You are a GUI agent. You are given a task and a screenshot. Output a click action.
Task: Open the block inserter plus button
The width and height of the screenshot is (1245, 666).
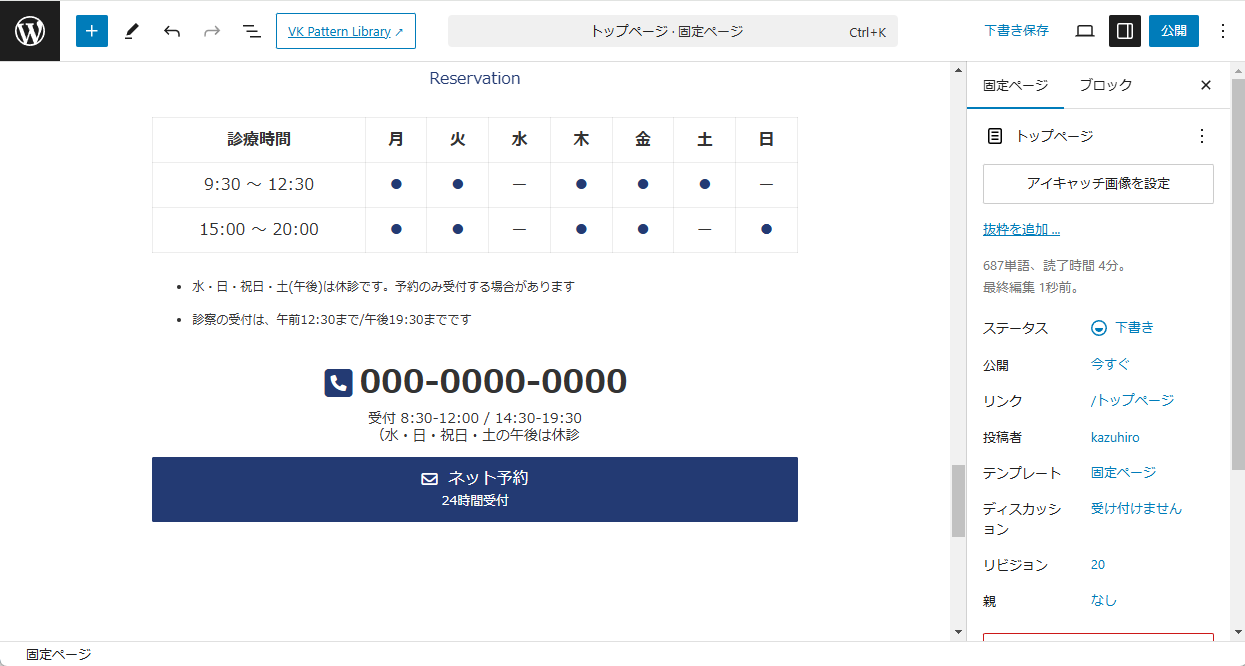pyautogui.click(x=91, y=31)
